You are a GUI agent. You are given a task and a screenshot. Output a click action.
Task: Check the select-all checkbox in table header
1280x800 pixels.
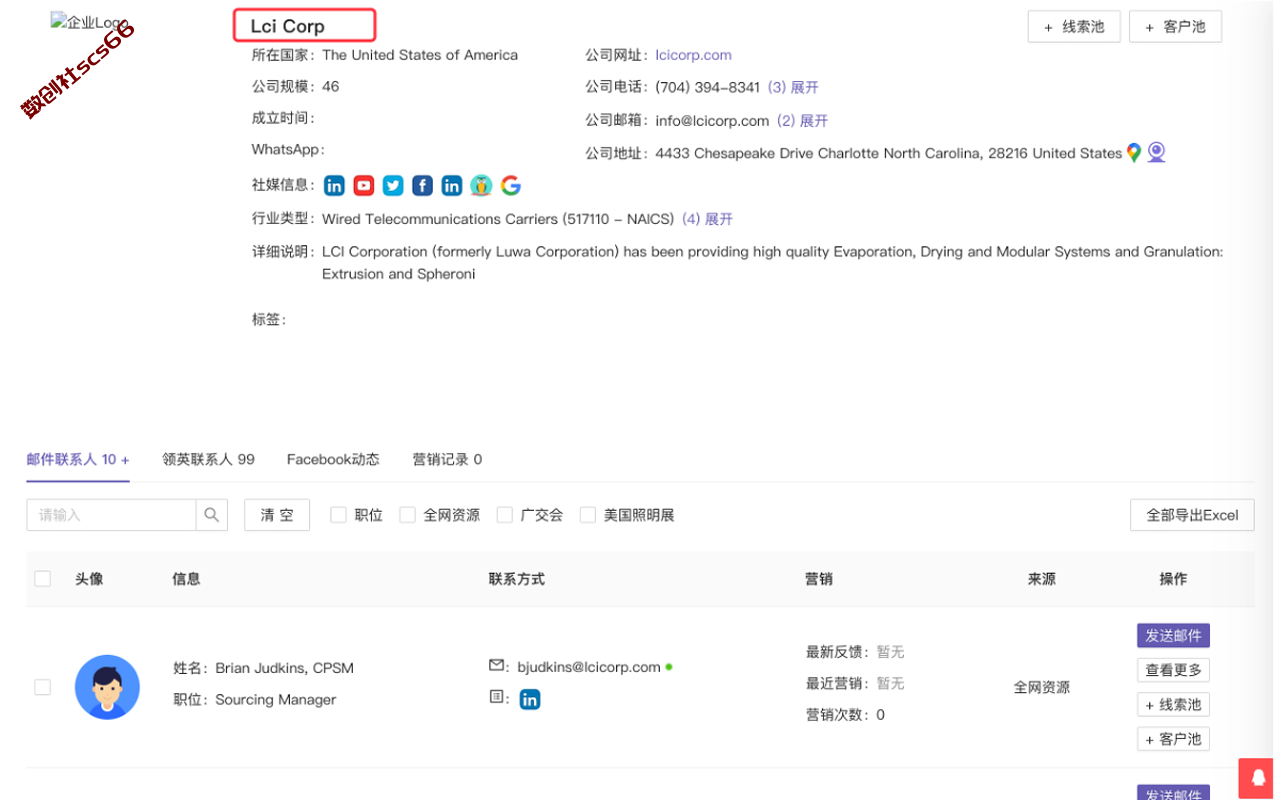[42, 579]
